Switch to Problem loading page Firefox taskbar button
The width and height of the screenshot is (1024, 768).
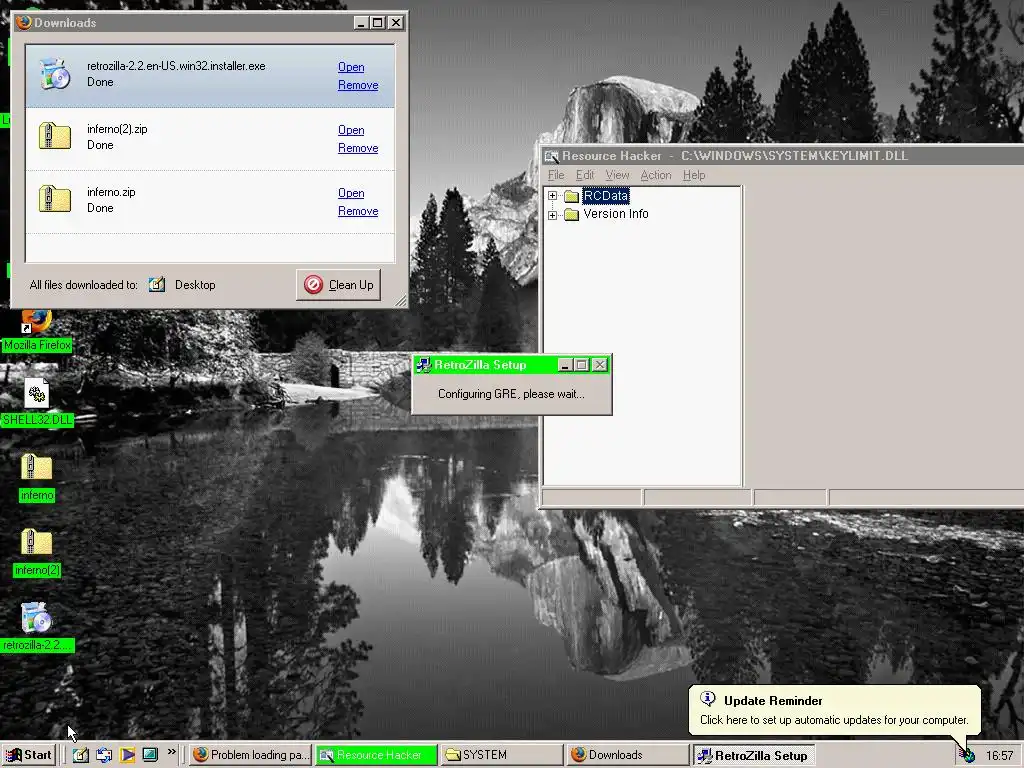(251, 755)
